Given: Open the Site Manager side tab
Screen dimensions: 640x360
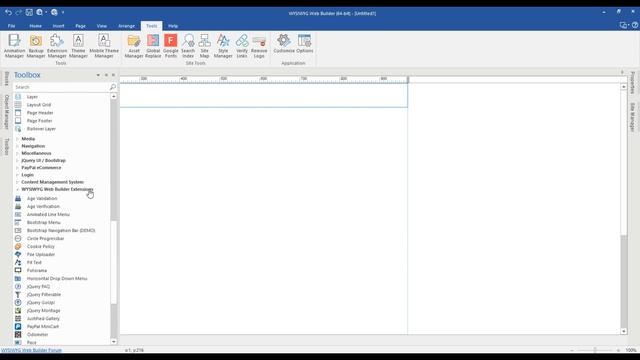Looking at the screenshot, I should point(633,117).
